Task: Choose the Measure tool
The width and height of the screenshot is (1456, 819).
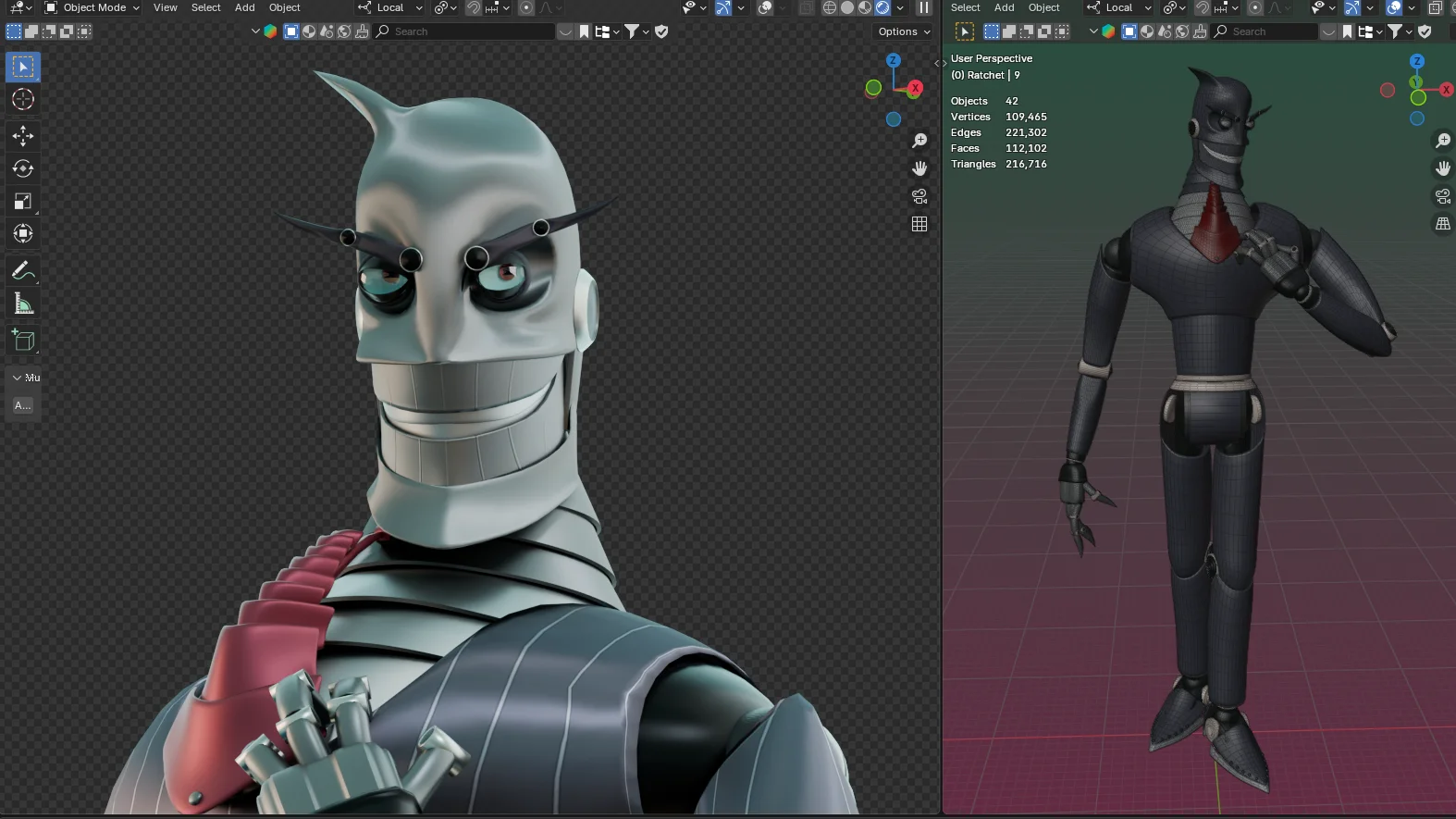Action: point(23,304)
